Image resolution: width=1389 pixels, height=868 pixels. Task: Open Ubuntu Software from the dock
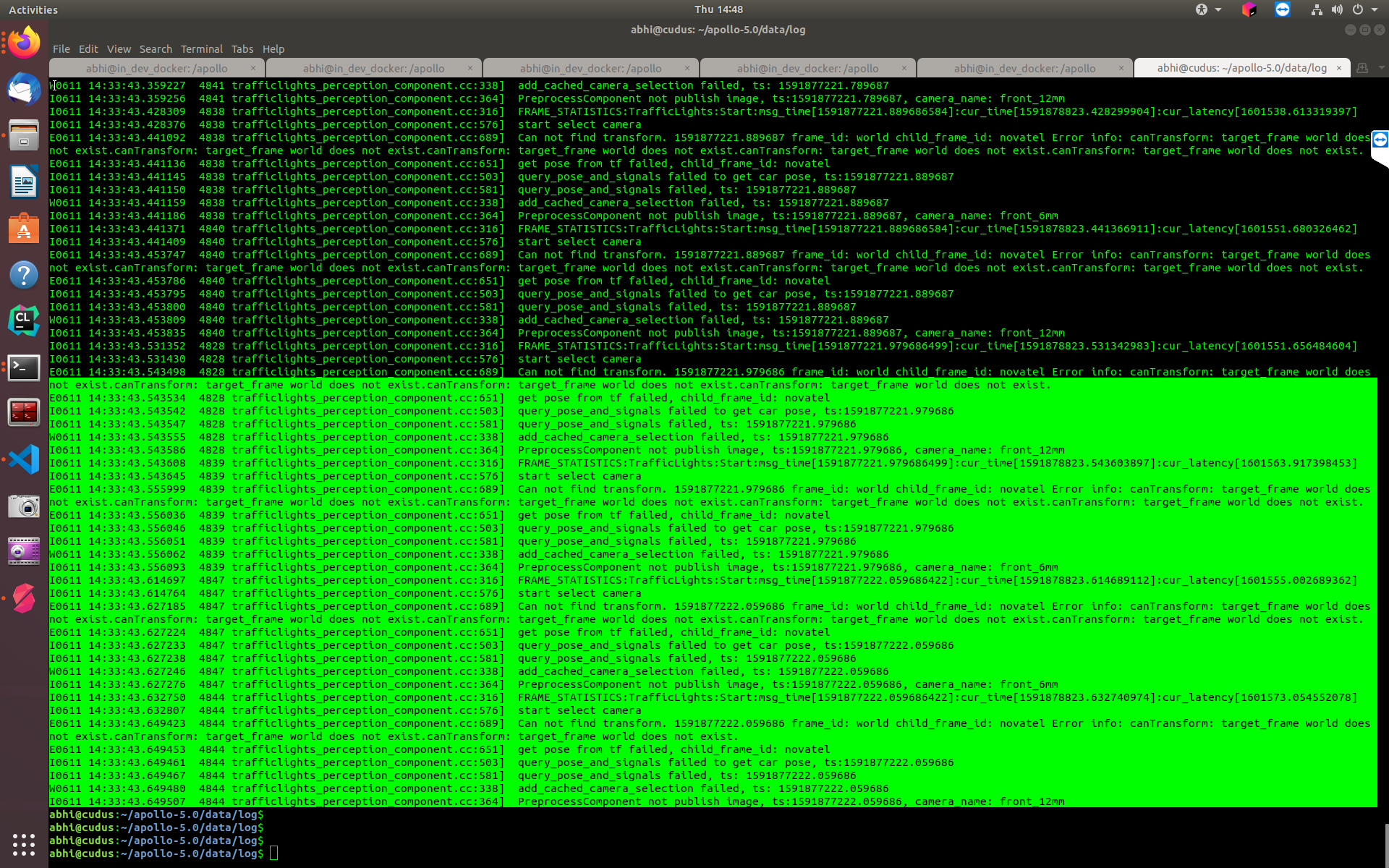coord(24,229)
